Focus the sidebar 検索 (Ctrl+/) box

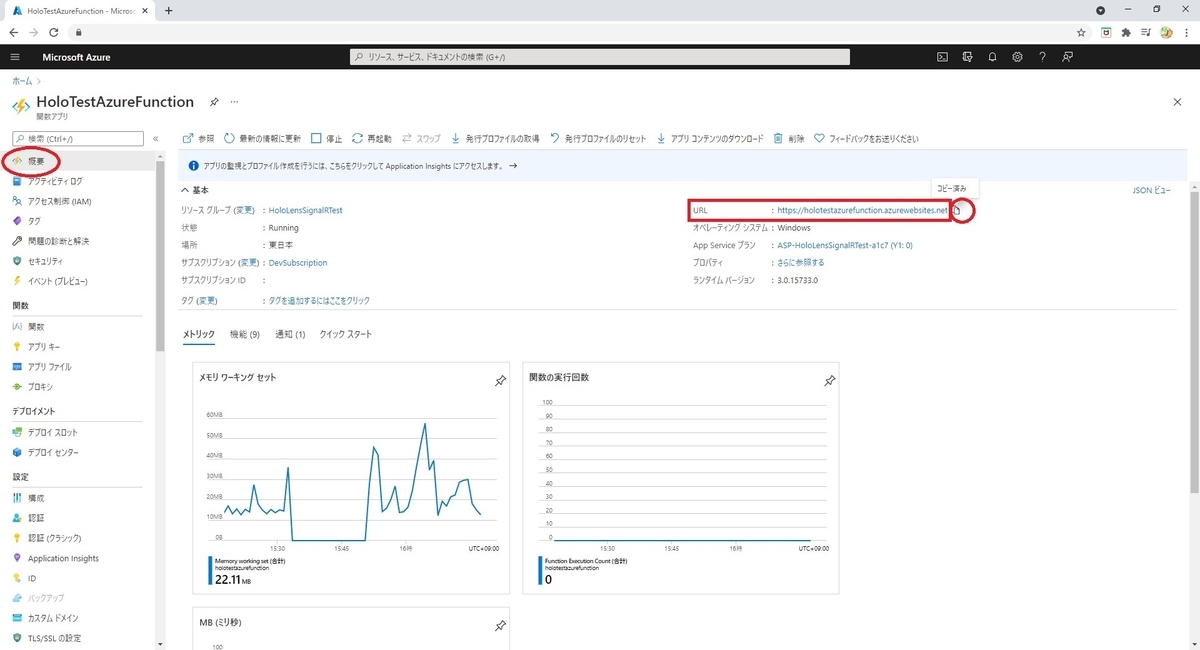79,139
